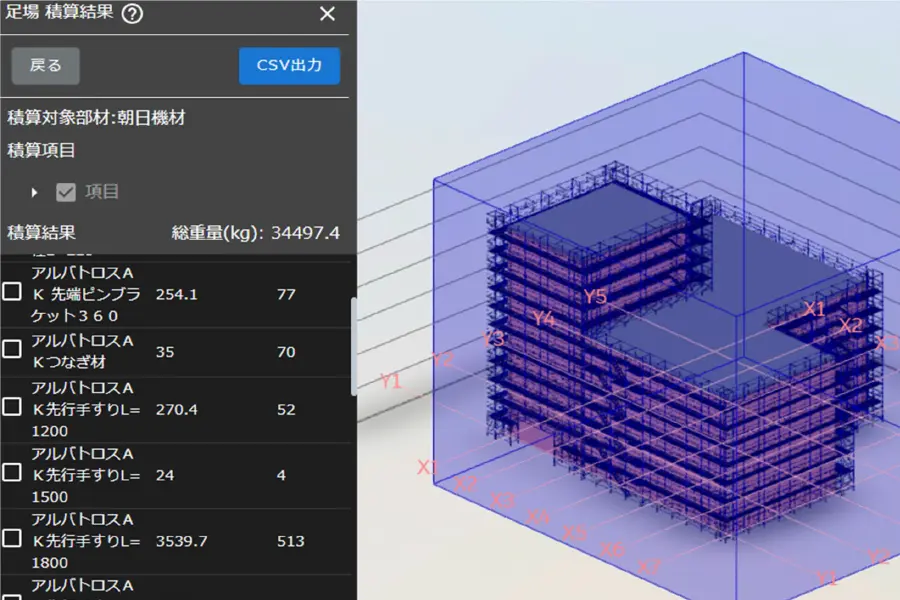Image resolution: width=900 pixels, height=600 pixels.
Task: Click the 総重量 value 34497.4
Action: pyautogui.click(x=305, y=233)
